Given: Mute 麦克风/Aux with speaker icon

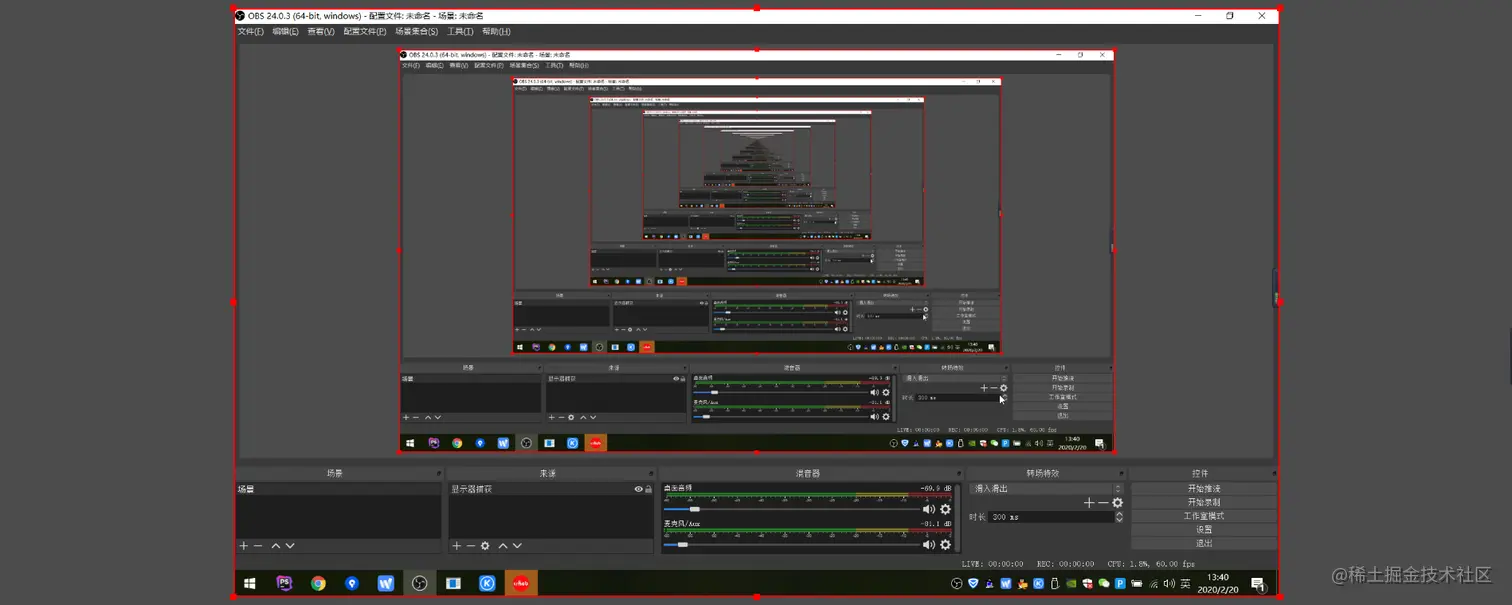Looking at the screenshot, I should pyautogui.click(x=929, y=545).
